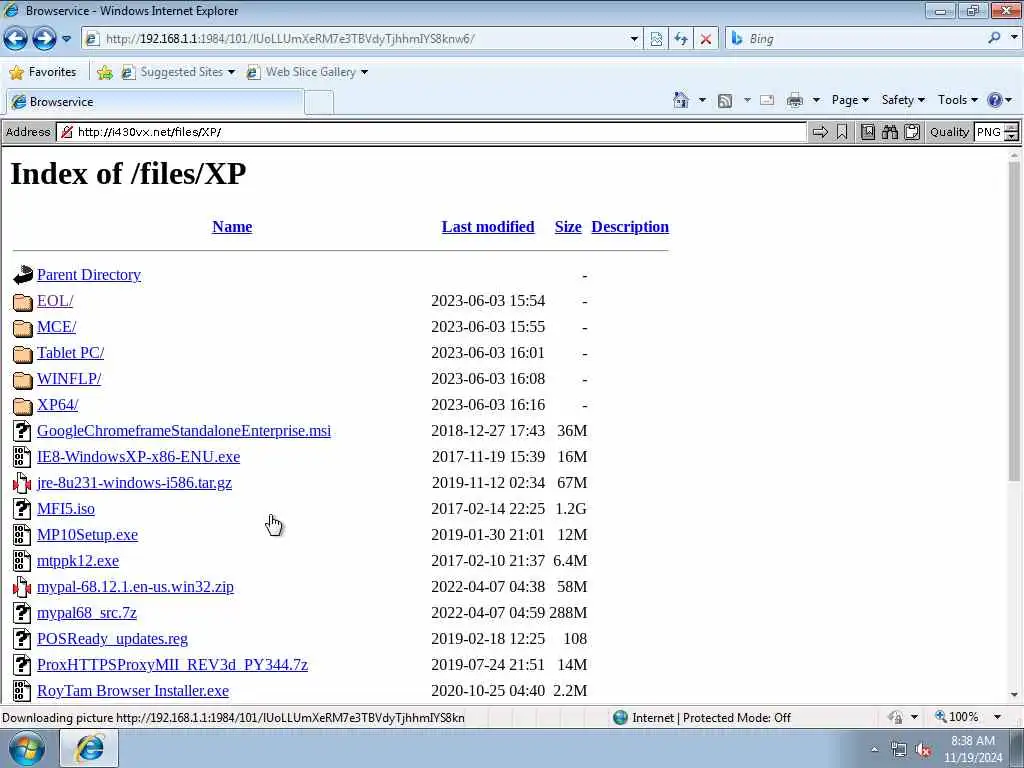This screenshot has width=1024, height=768.
Task: Select the Browservice tab
Action: point(155,102)
